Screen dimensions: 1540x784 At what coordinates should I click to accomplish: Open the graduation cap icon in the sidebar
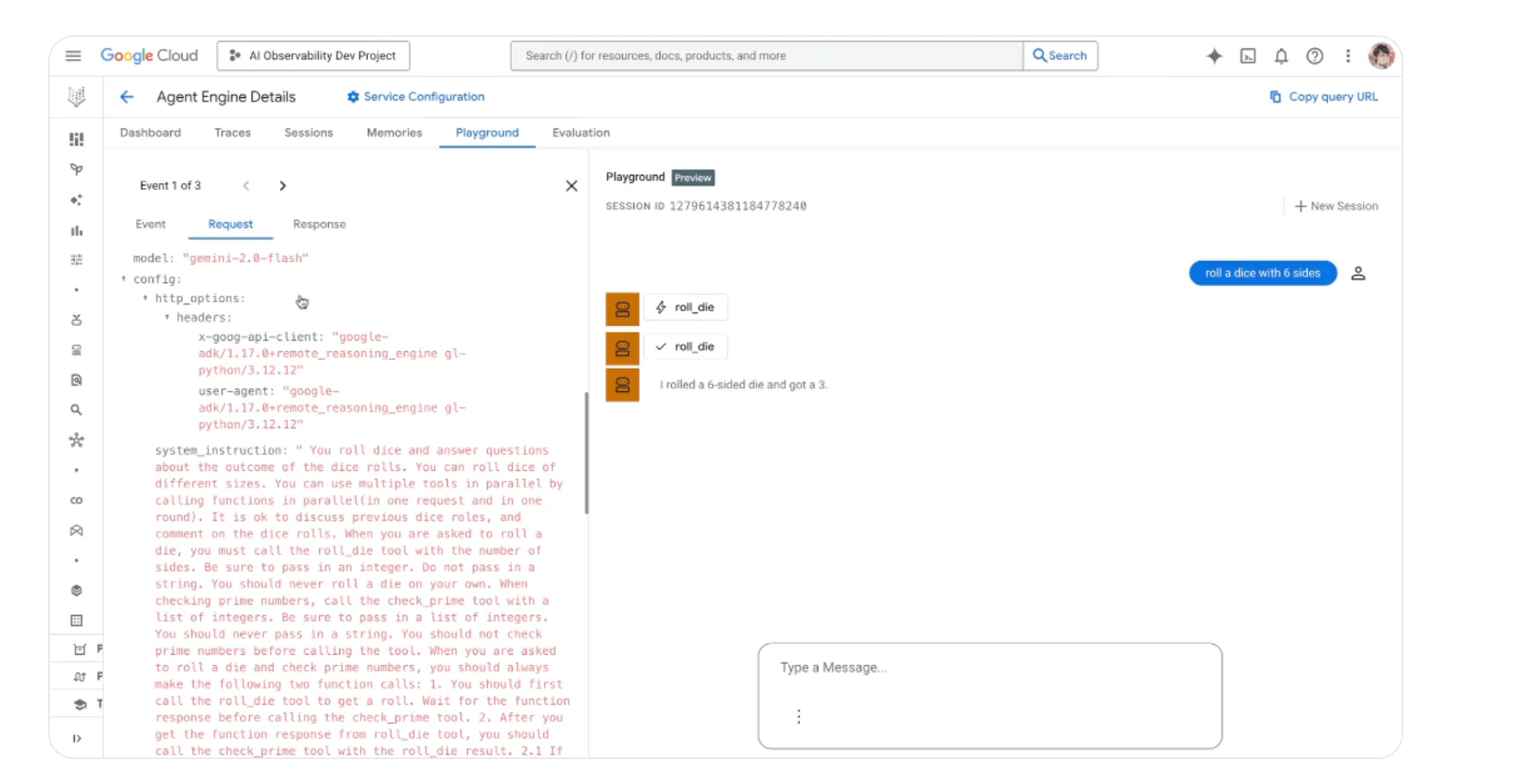(x=80, y=704)
